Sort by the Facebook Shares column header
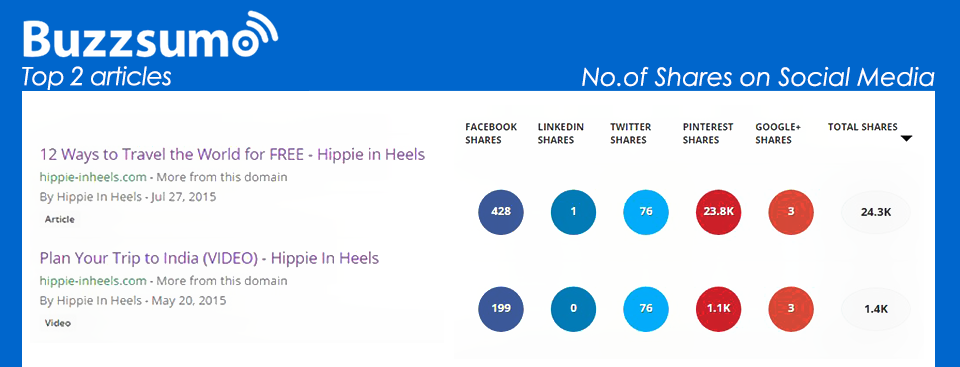Image resolution: width=960 pixels, height=367 pixels. pyautogui.click(x=491, y=133)
